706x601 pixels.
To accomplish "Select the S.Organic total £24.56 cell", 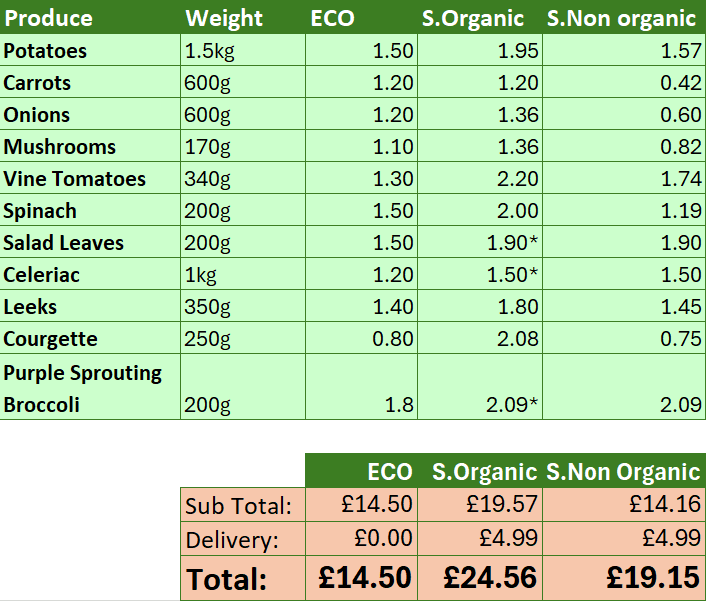I will pos(480,578).
